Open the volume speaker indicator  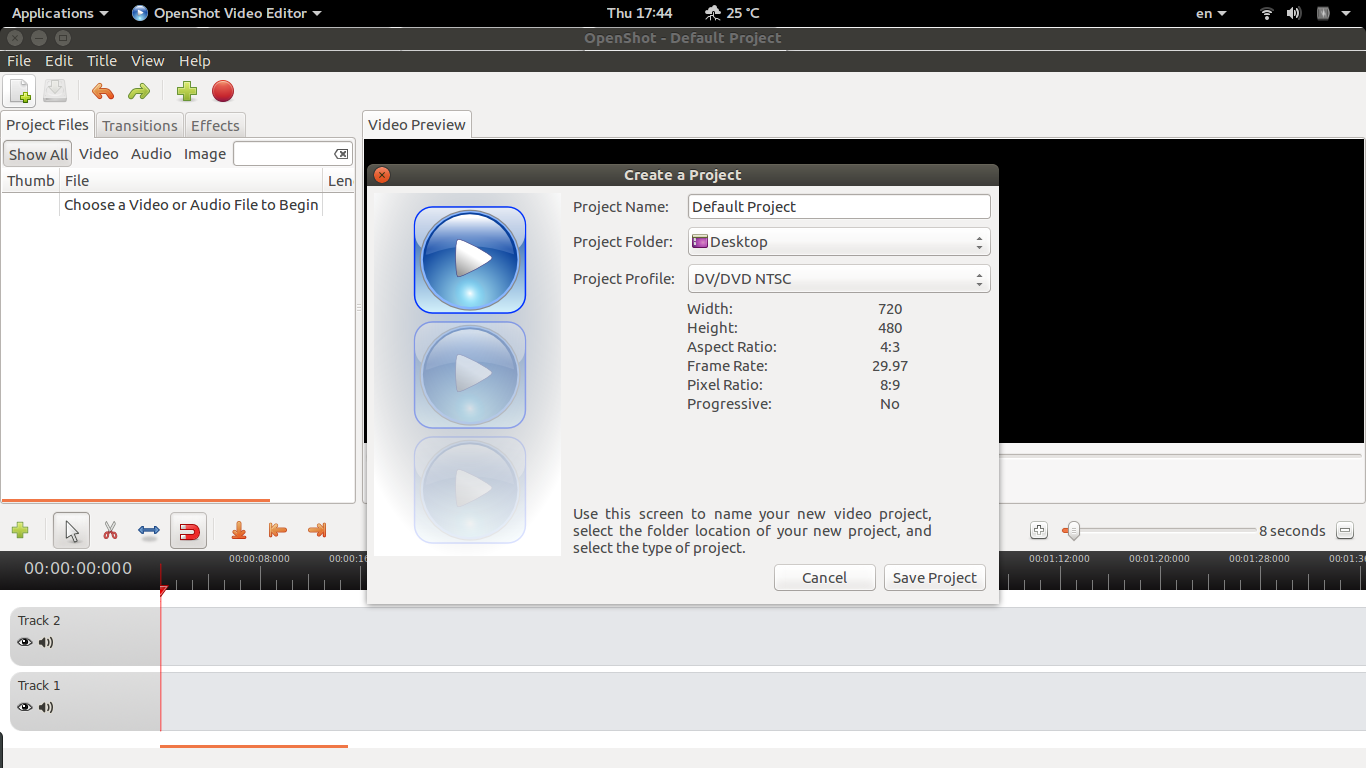tap(1294, 13)
